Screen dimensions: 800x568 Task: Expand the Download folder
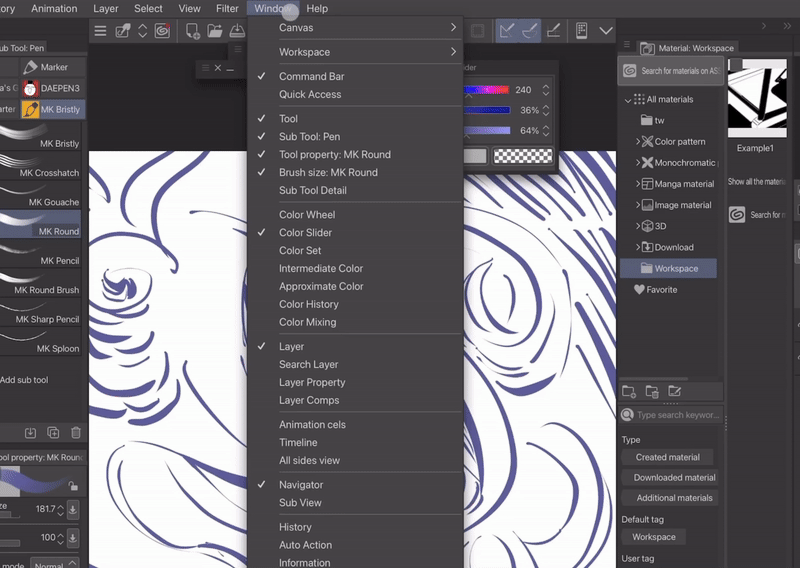638,247
